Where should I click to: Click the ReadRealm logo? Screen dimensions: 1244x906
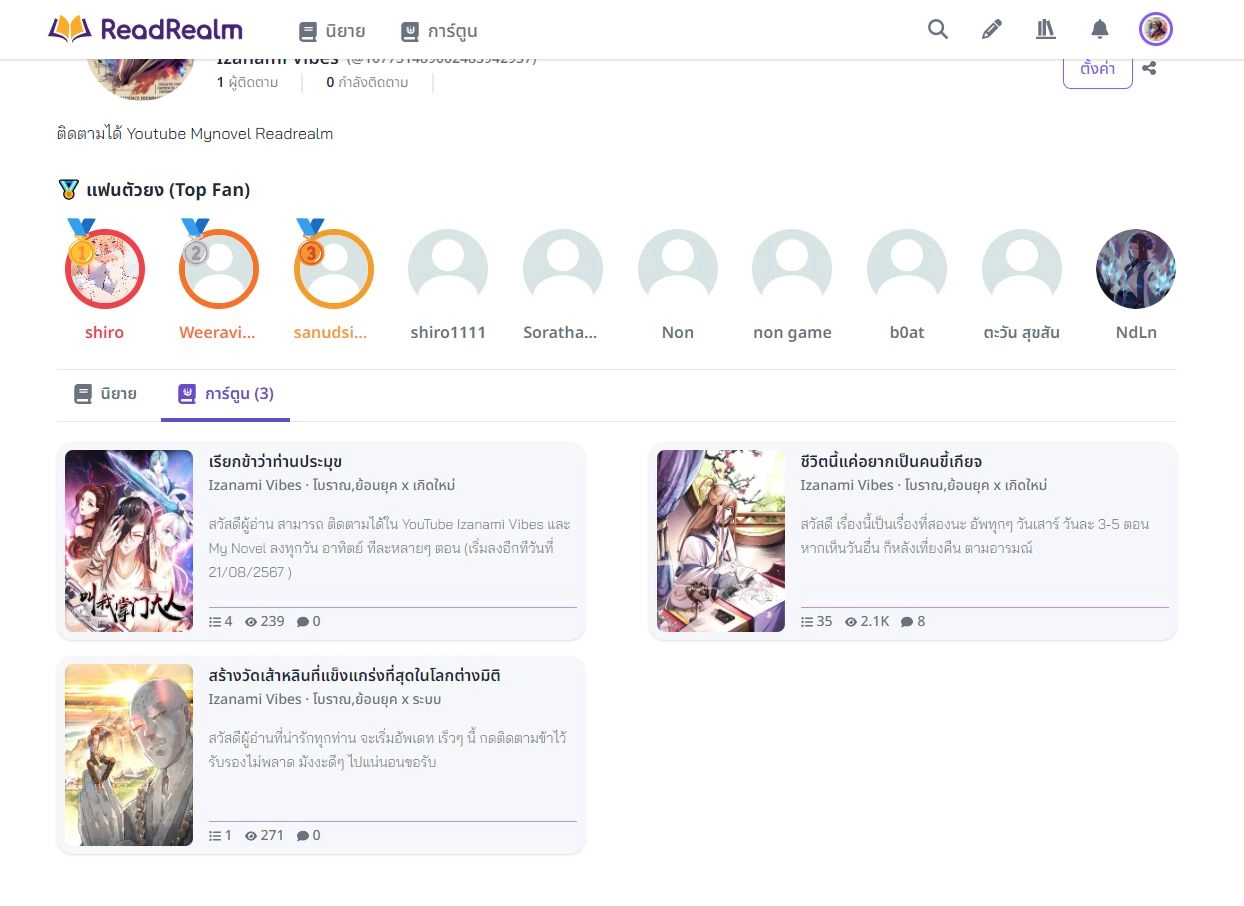pos(145,30)
